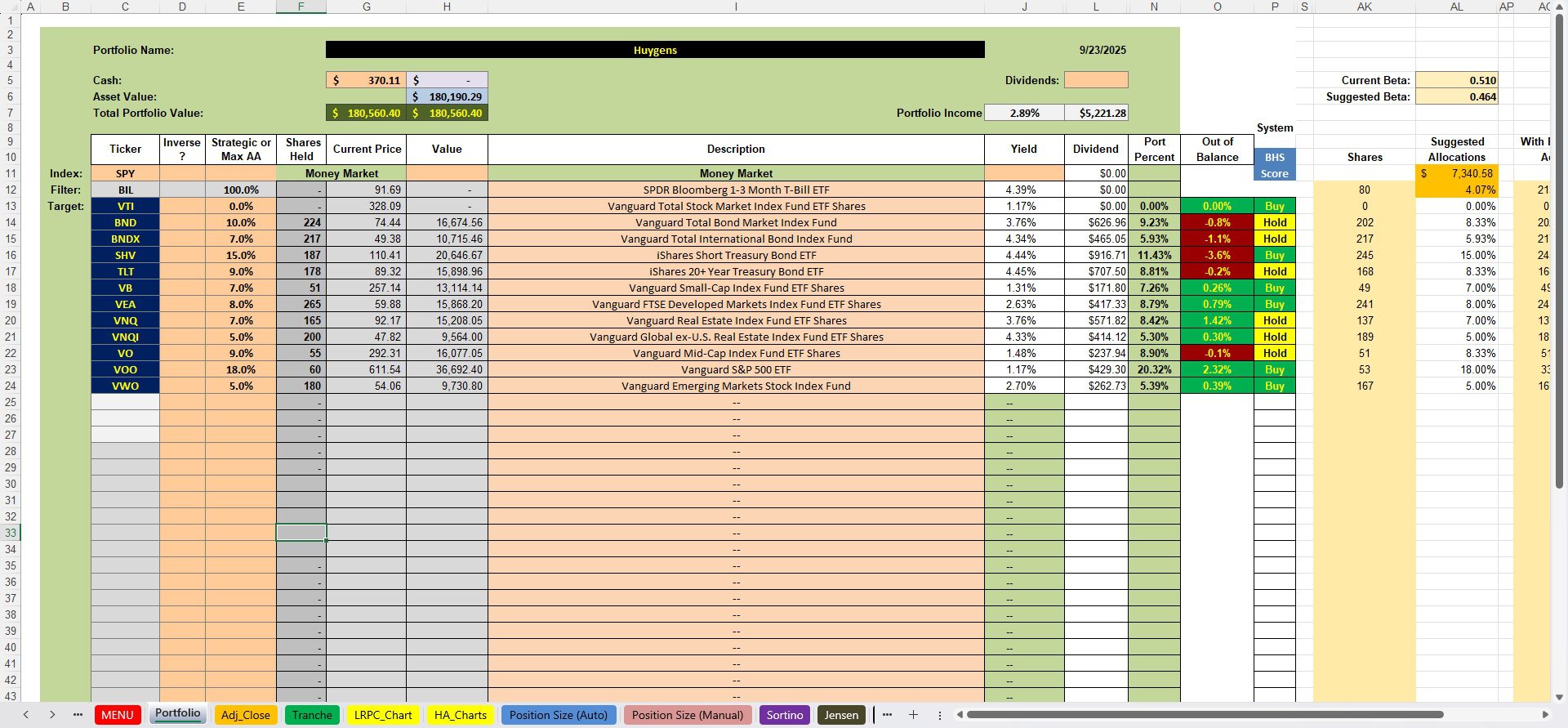Viewport: 1568px width, 728px height.
Task: Click the VOO current price 611.54
Action: [366, 369]
